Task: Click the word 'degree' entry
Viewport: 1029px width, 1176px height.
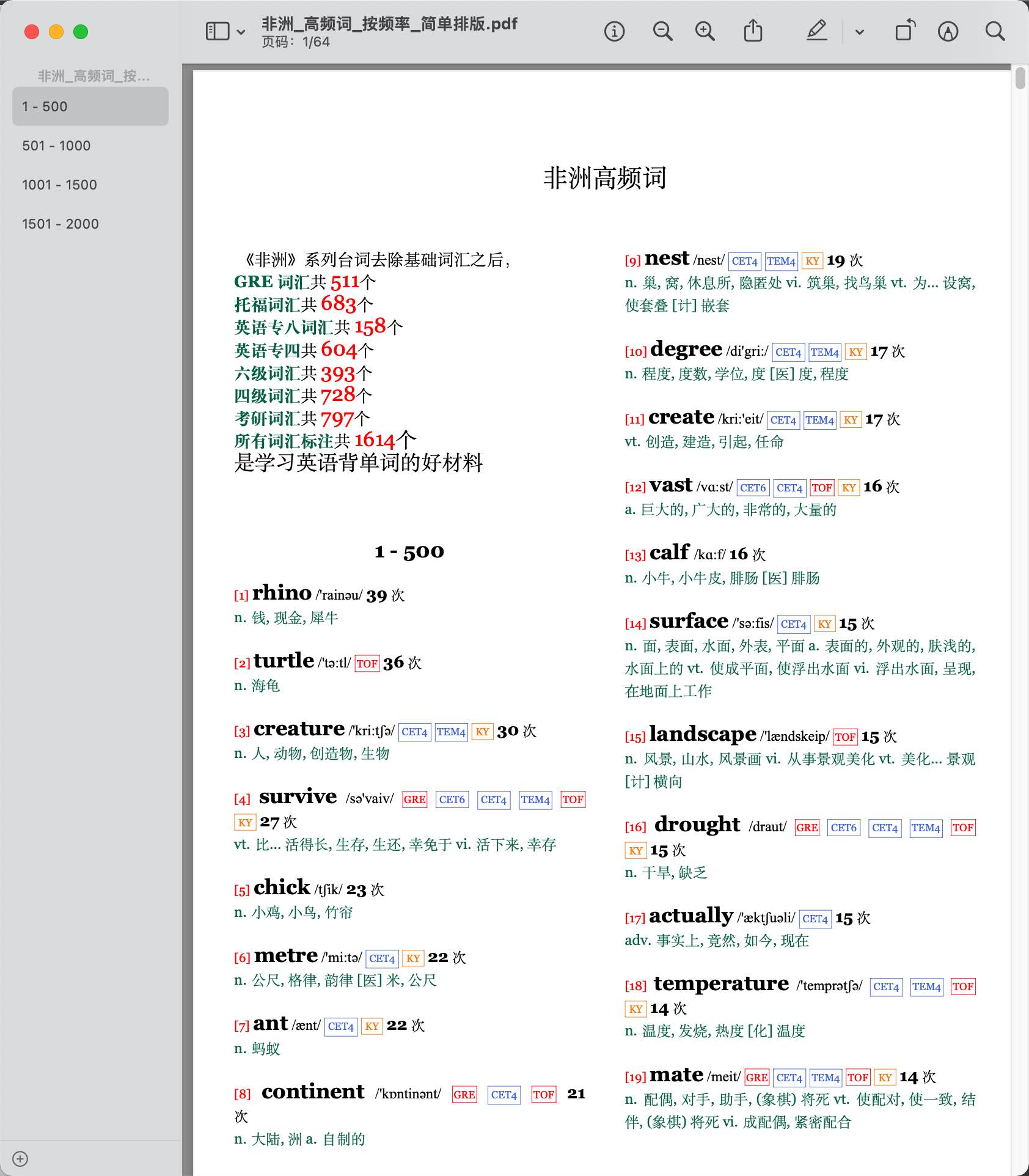Action: pyautogui.click(x=686, y=348)
